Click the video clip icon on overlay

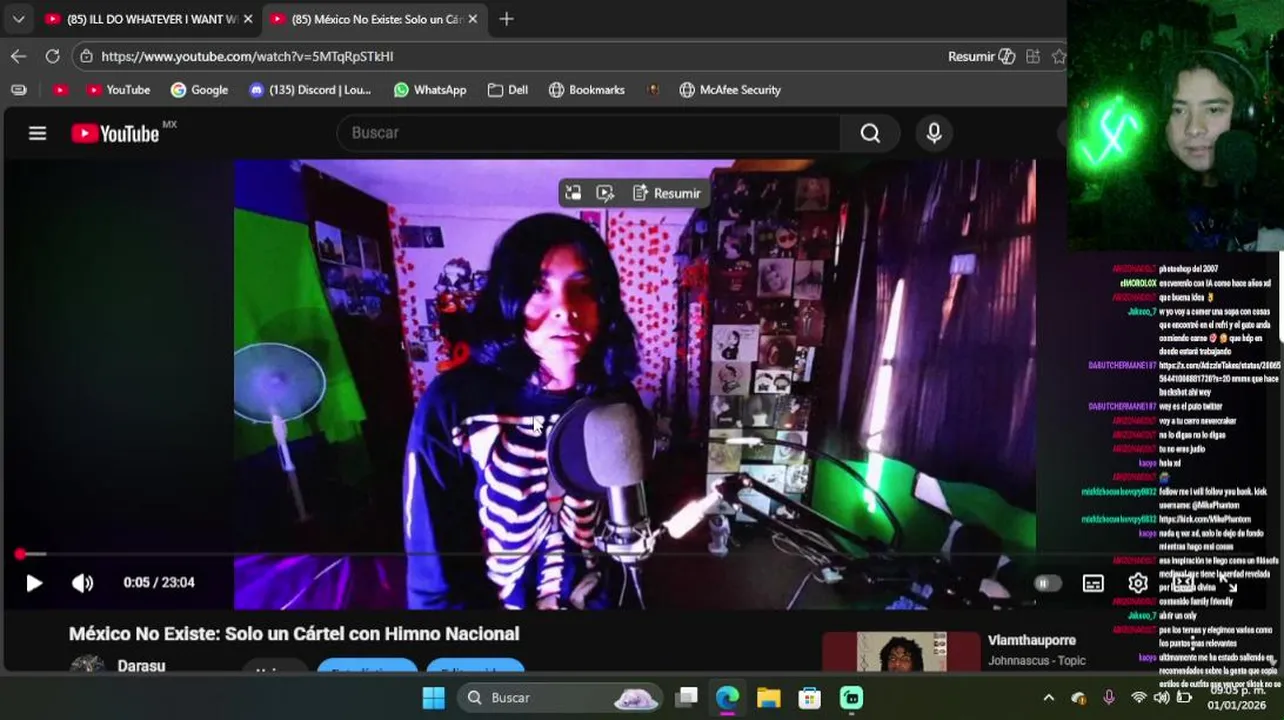(x=605, y=193)
